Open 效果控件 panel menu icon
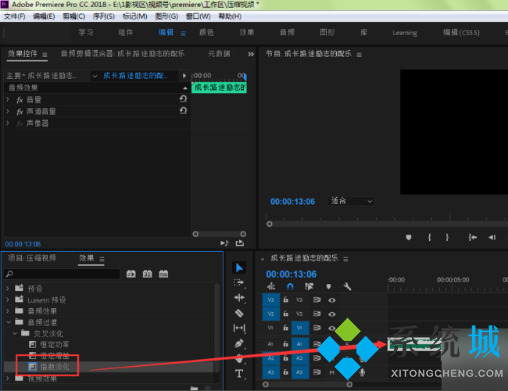508x391 pixels. pyautogui.click(x=45, y=55)
